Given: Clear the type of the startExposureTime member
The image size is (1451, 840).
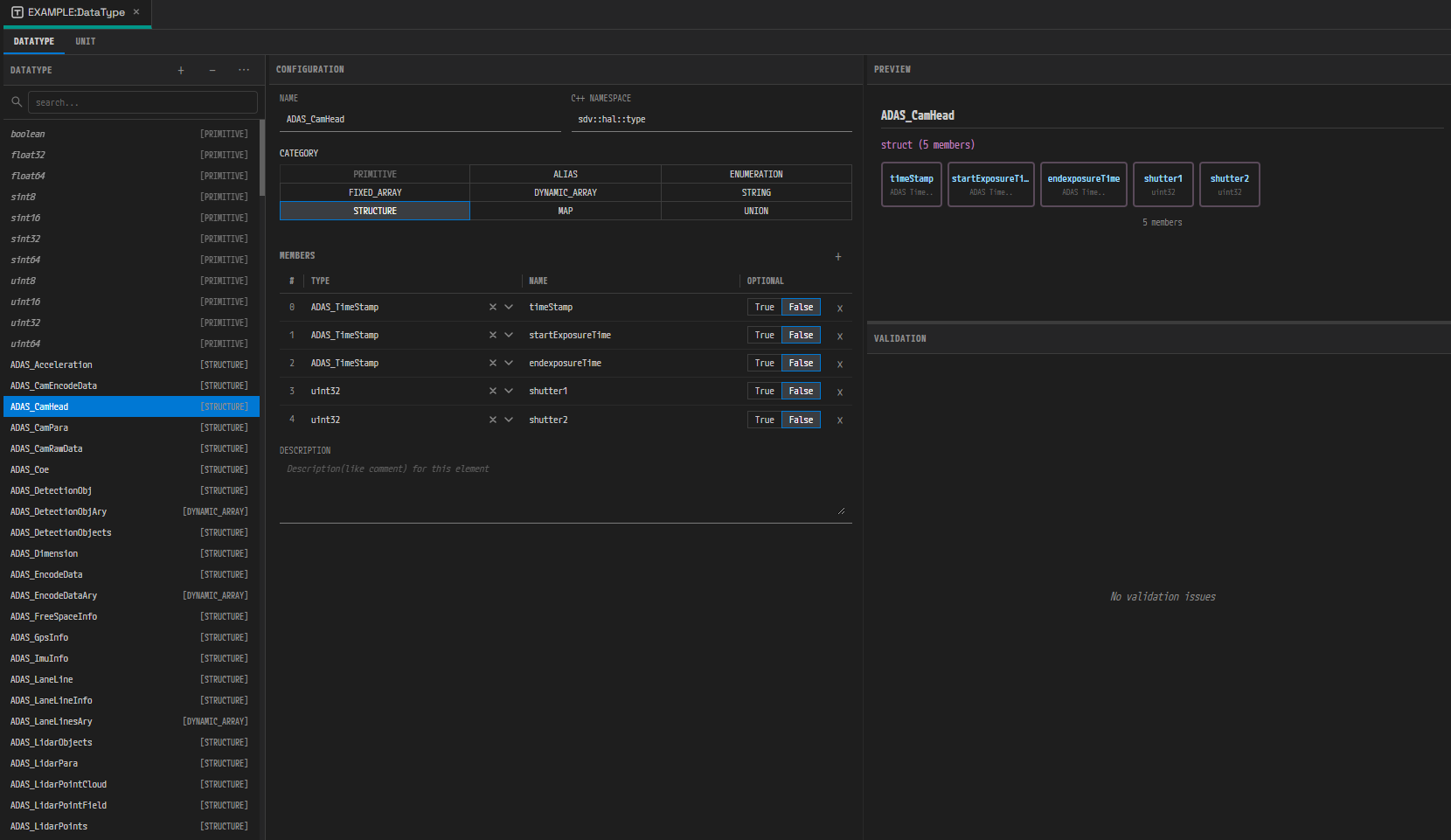Looking at the screenshot, I should pyautogui.click(x=493, y=335).
